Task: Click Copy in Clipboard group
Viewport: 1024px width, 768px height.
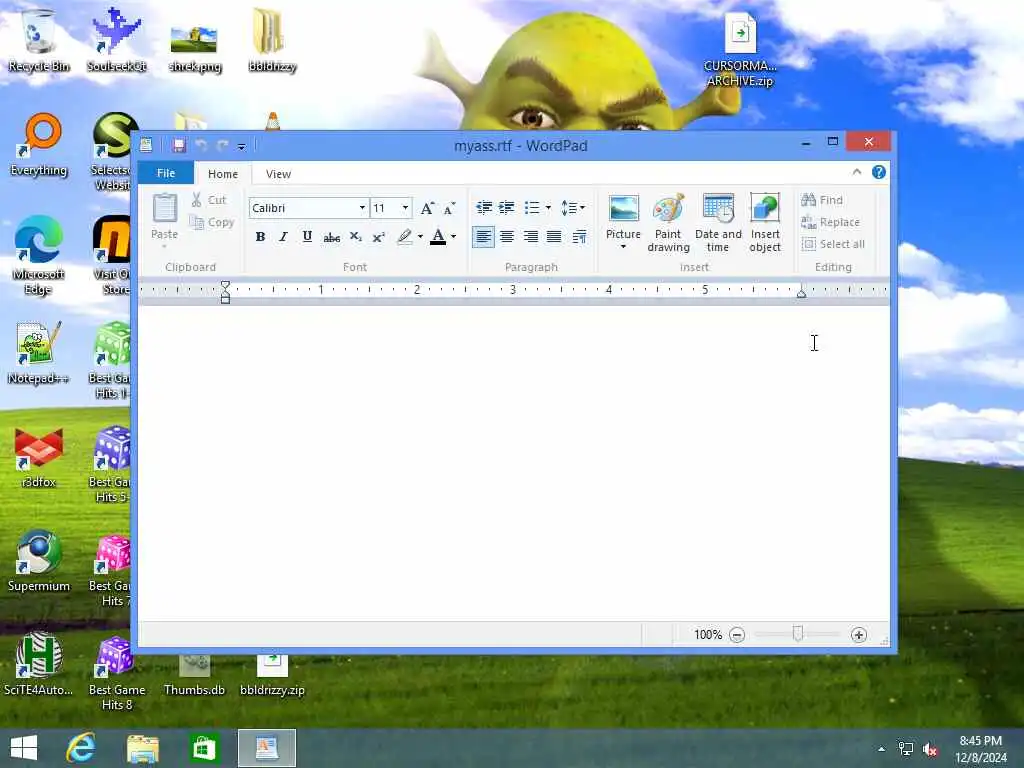Action: pyautogui.click(x=212, y=222)
